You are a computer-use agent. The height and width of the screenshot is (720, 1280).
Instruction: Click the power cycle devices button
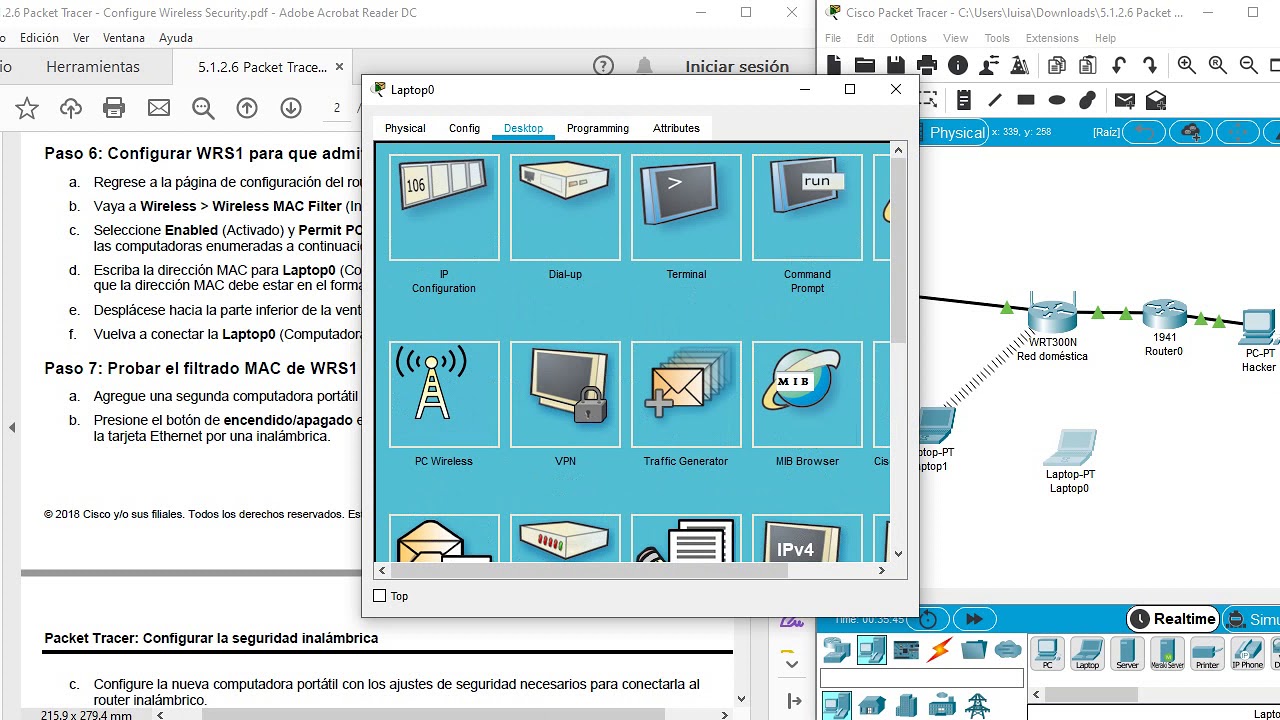tap(929, 619)
